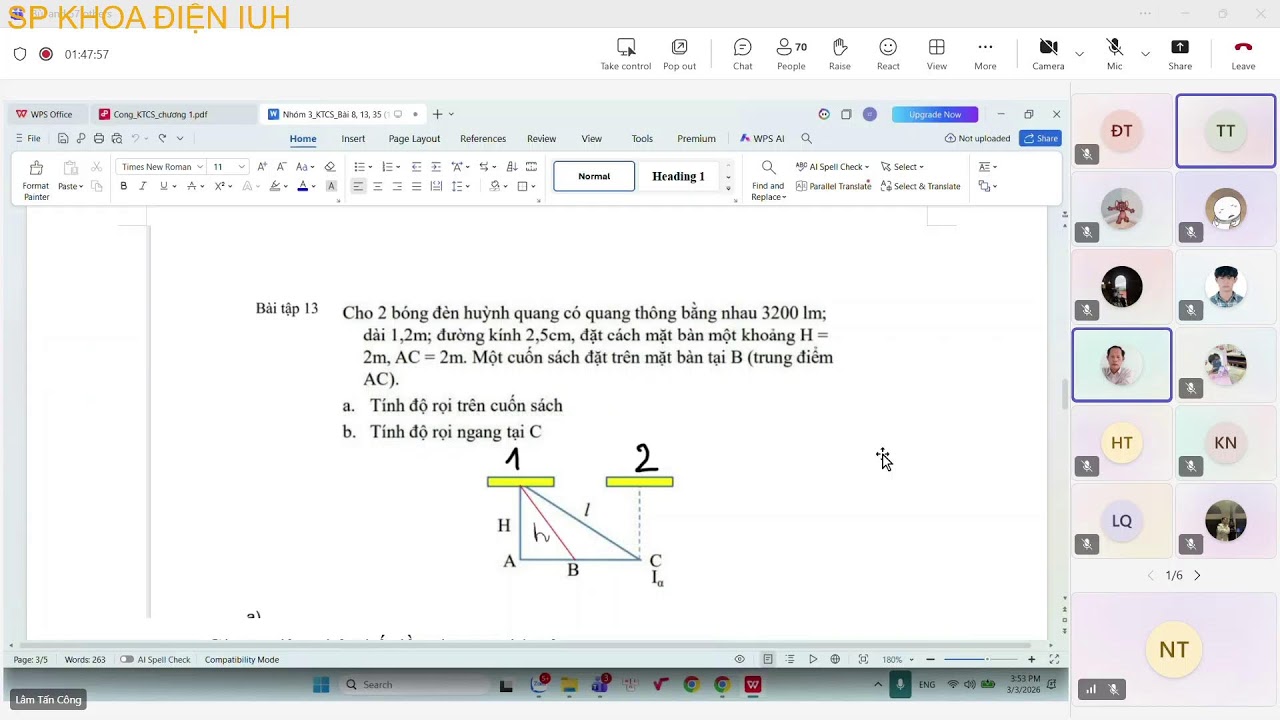Apply bold formatting in WPS ribbon

click(x=124, y=186)
